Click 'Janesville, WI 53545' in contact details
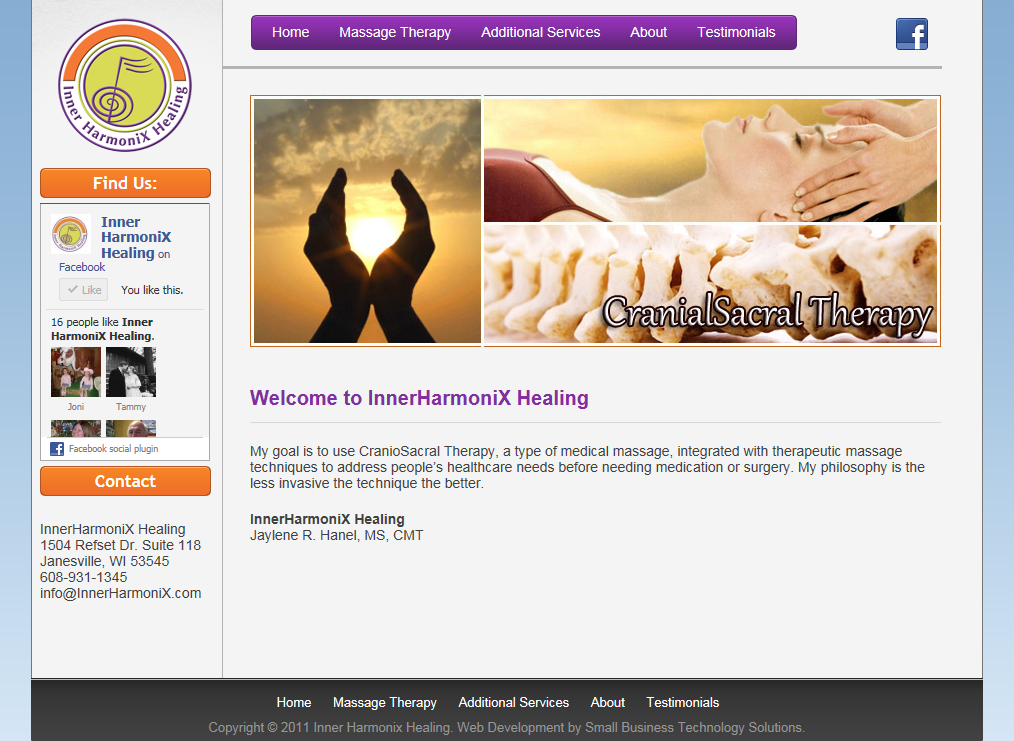 (105, 561)
